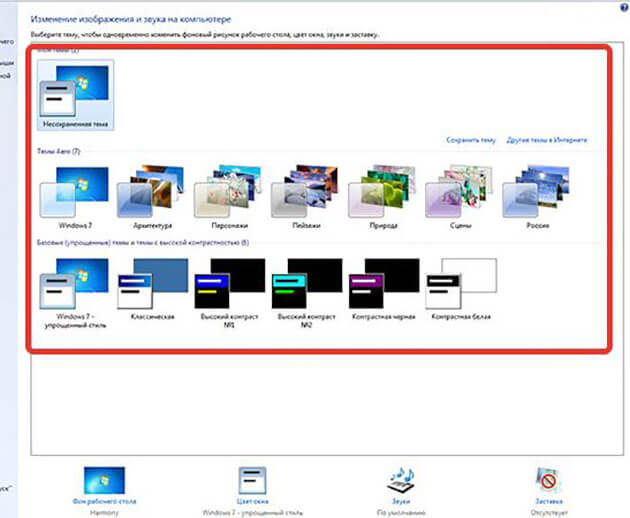
Task: Select Windows 7 упрощенный стиль theme
Action: (x=75, y=293)
